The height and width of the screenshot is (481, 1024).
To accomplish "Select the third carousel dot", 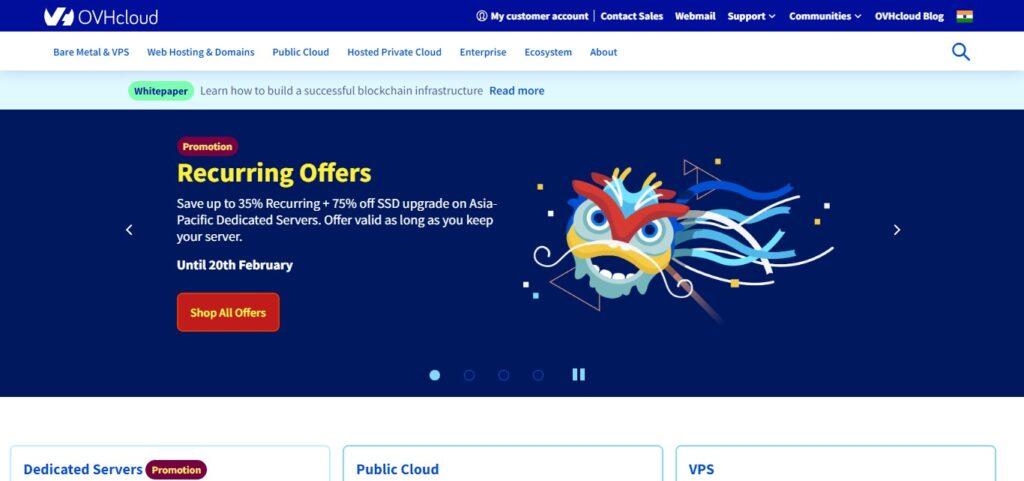I will click(x=504, y=375).
